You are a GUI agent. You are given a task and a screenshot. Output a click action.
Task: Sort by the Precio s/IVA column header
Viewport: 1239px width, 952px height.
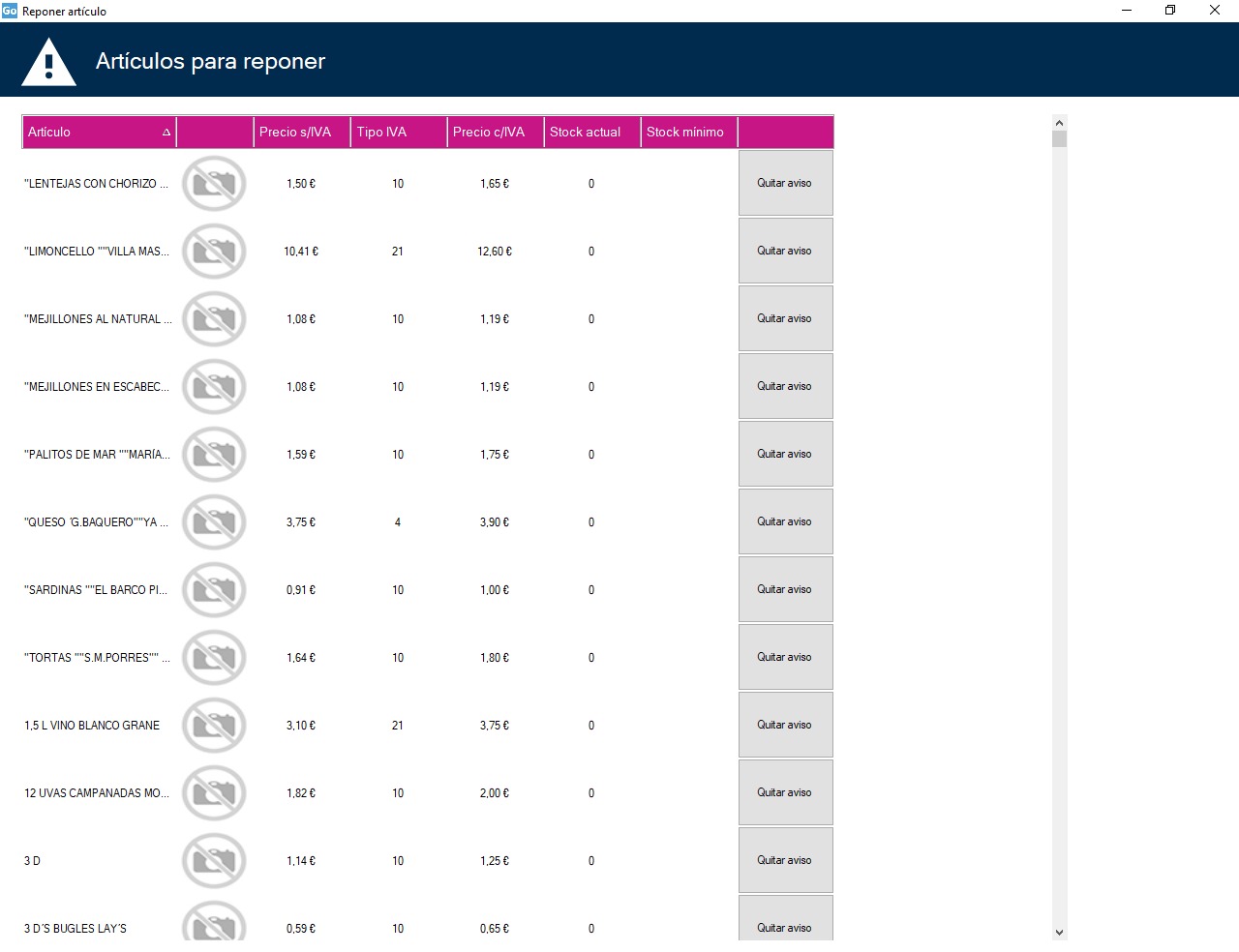point(301,133)
